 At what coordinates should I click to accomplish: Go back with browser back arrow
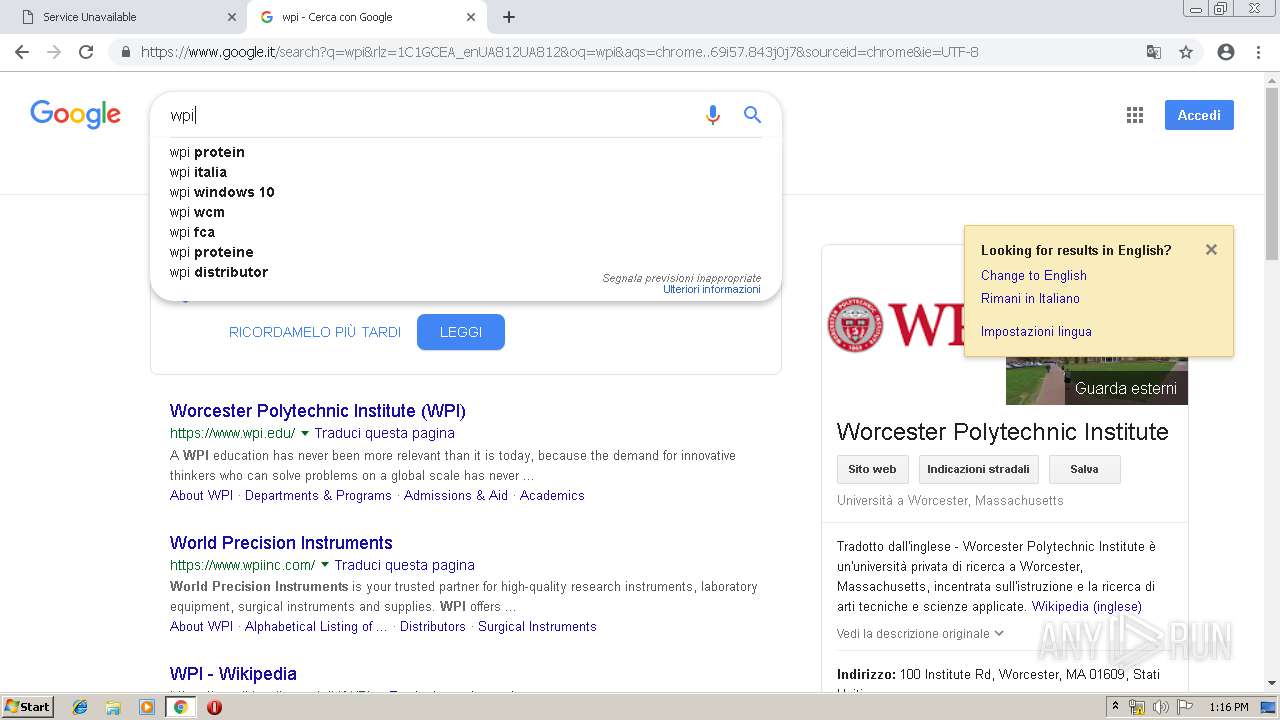pos(22,52)
